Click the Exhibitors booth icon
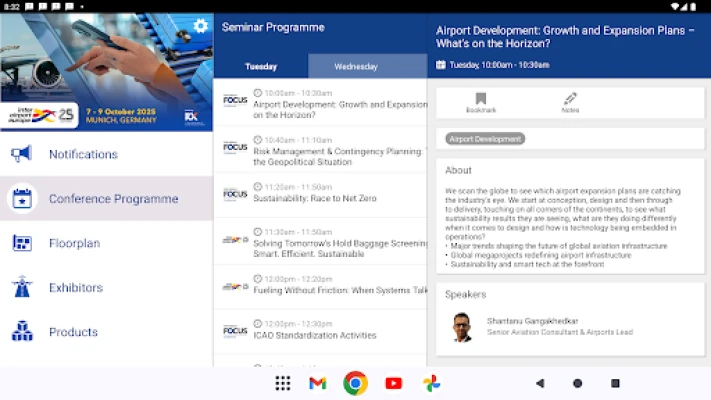 (x=22, y=288)
